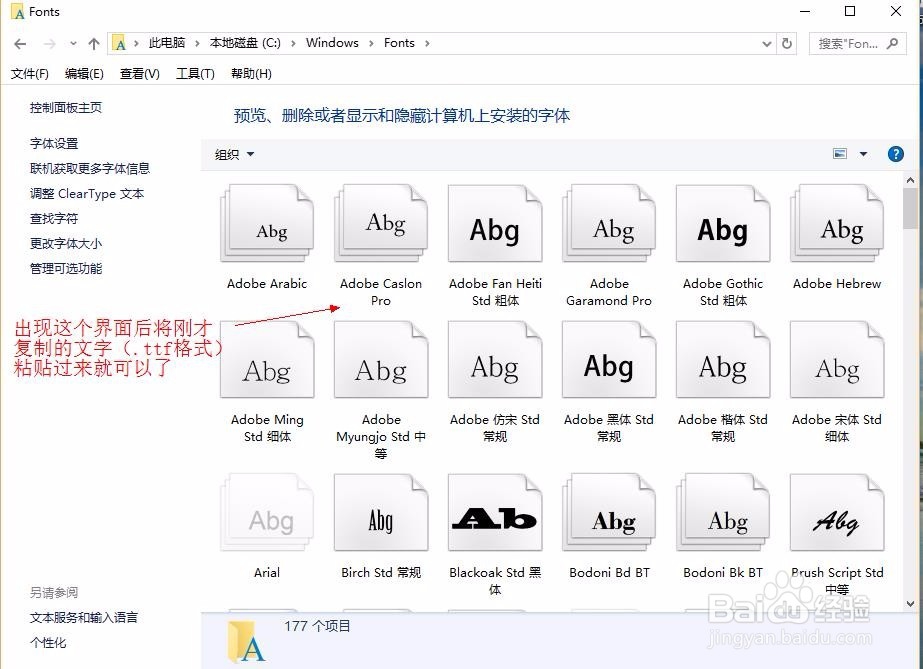Open the 工具(T) menu
Viewport: 923px width, 669px height.
point(195,74)
